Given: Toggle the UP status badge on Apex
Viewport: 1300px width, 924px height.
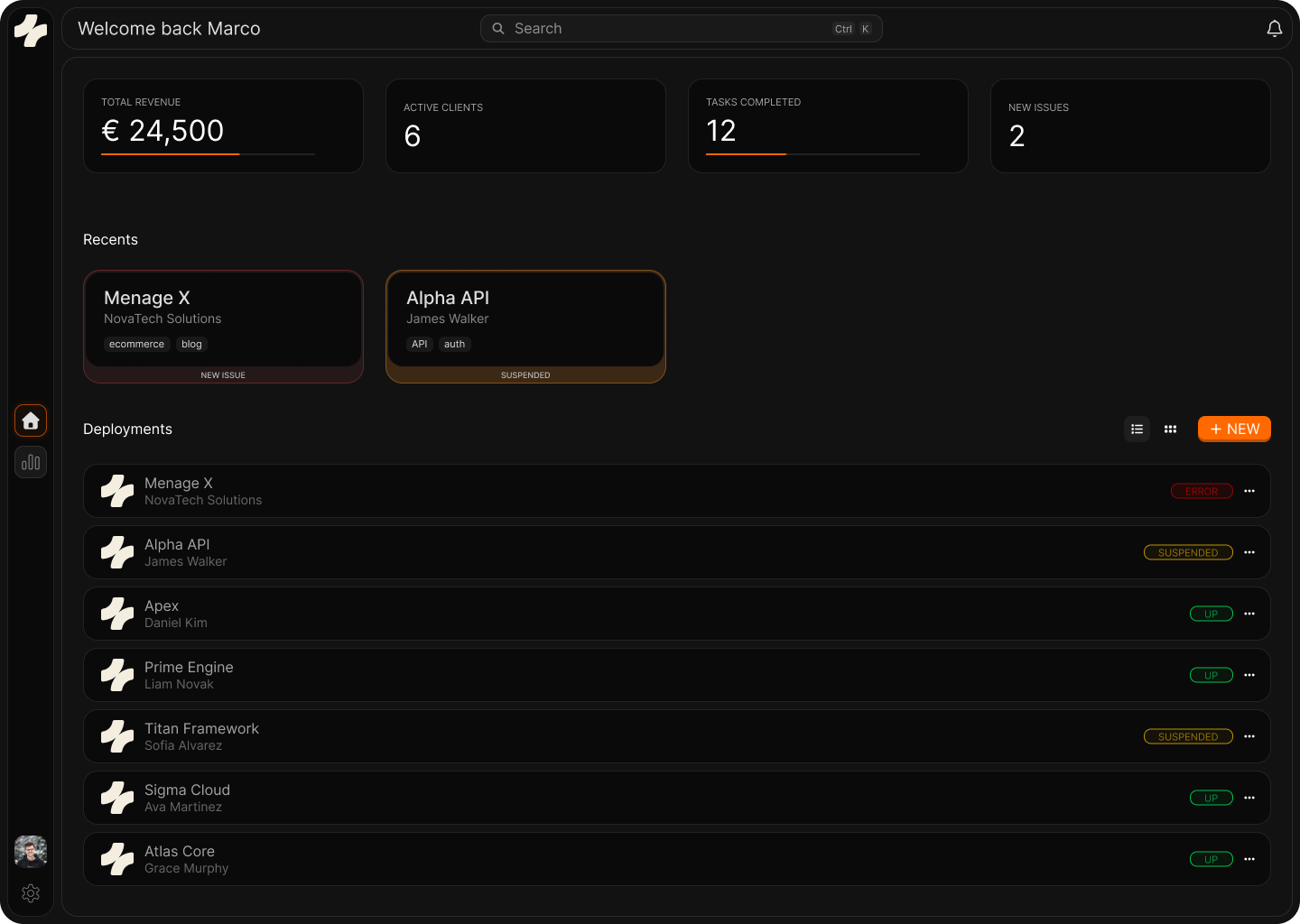Looking at the screenshot, I should 1211,613.
